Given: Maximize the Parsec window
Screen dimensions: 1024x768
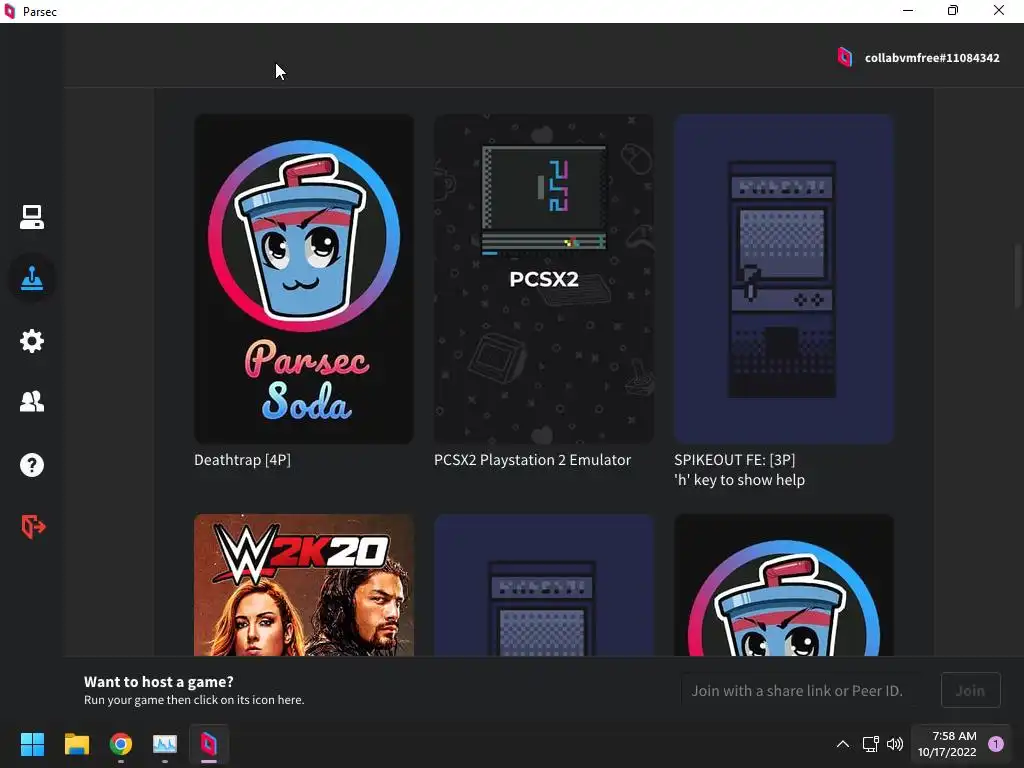Looking at the screenshot, I should tap(953, 10).
